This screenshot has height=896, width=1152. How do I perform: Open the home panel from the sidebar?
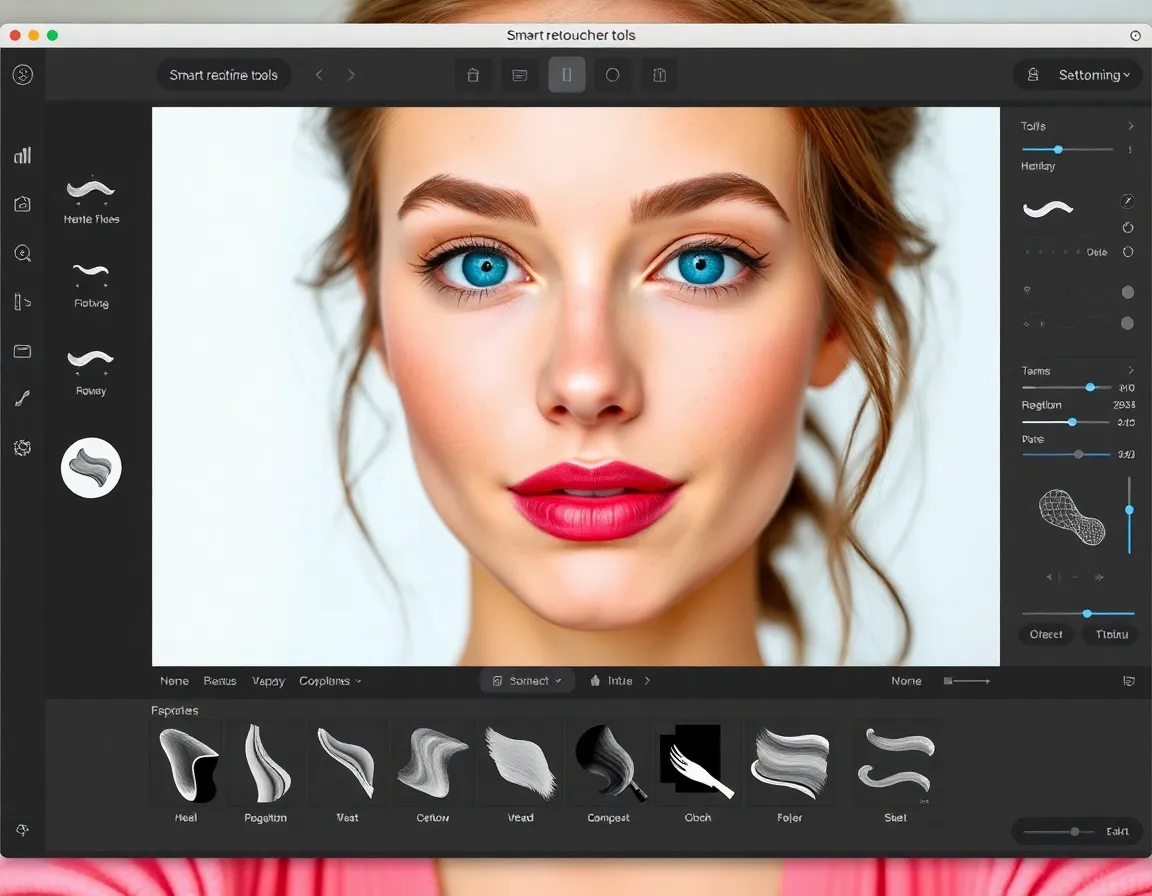click(22, 204)
